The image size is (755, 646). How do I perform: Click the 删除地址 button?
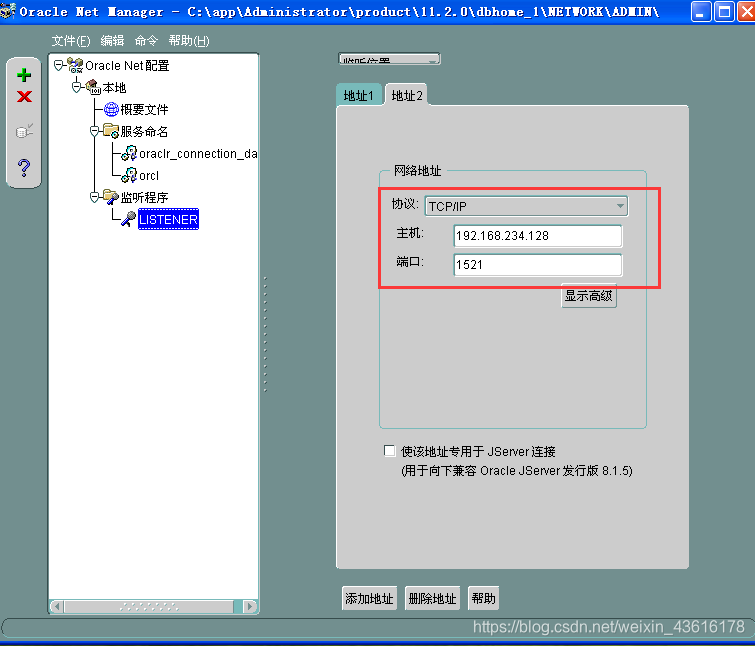click(x=432, y=598)
